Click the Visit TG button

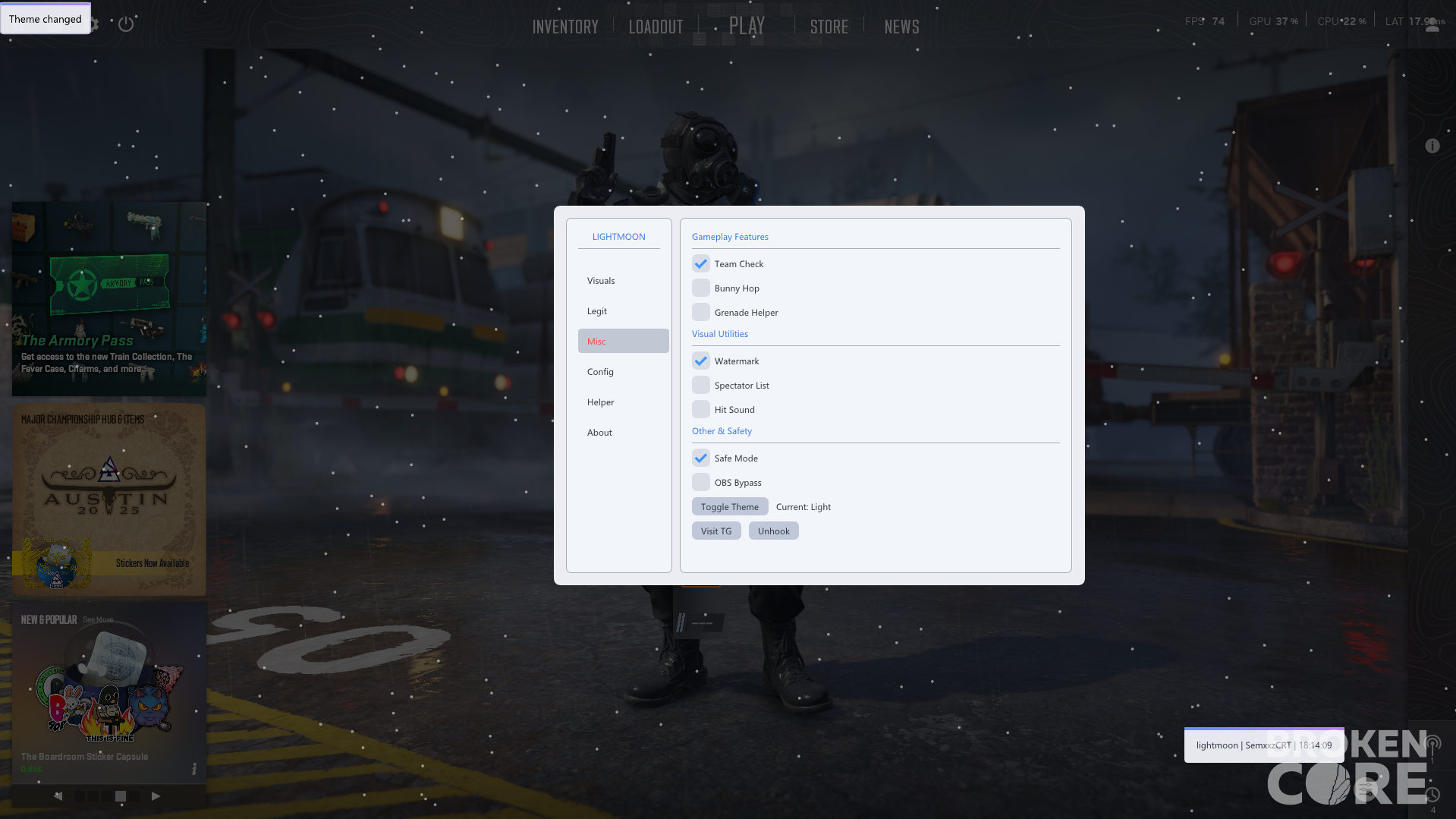[x=716, y=531]
